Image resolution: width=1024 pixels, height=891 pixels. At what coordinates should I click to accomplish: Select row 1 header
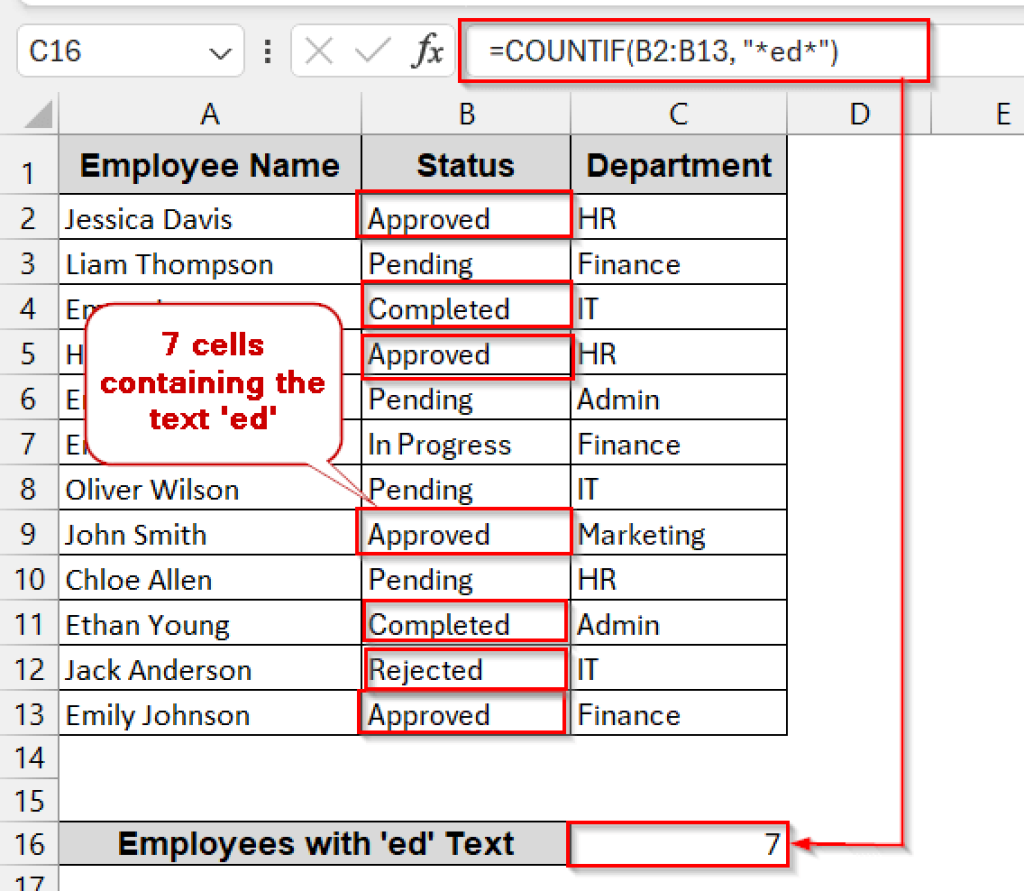click(30, 165)
